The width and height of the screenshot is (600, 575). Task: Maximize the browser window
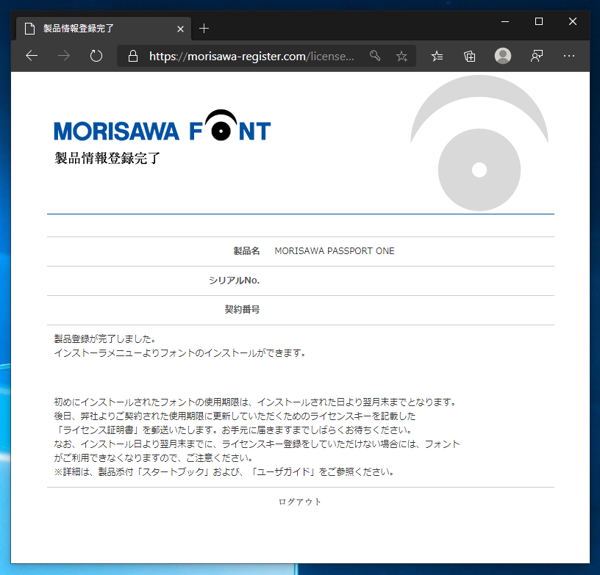tap(538, 21)
